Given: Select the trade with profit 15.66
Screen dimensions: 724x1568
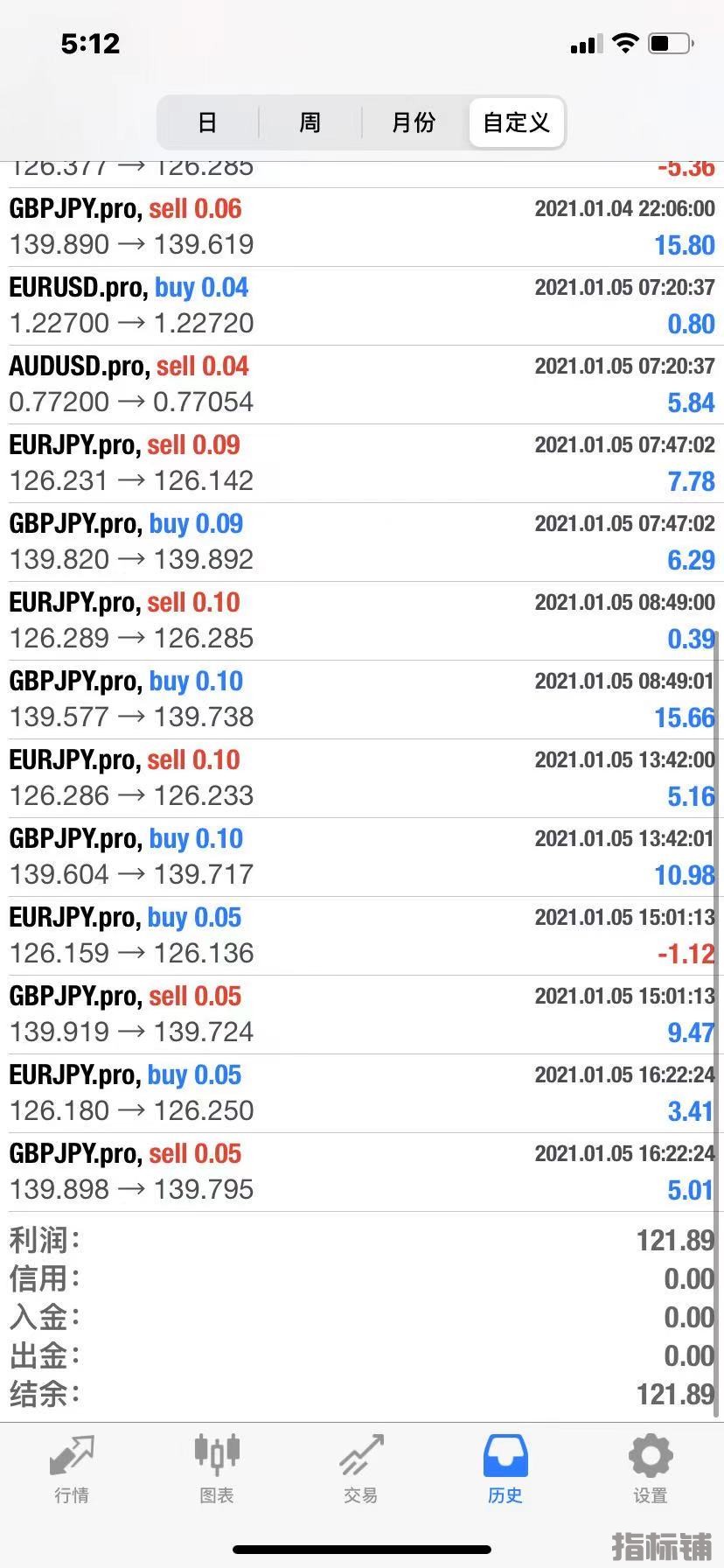Looking at the screenshot, I should point(362,700).
